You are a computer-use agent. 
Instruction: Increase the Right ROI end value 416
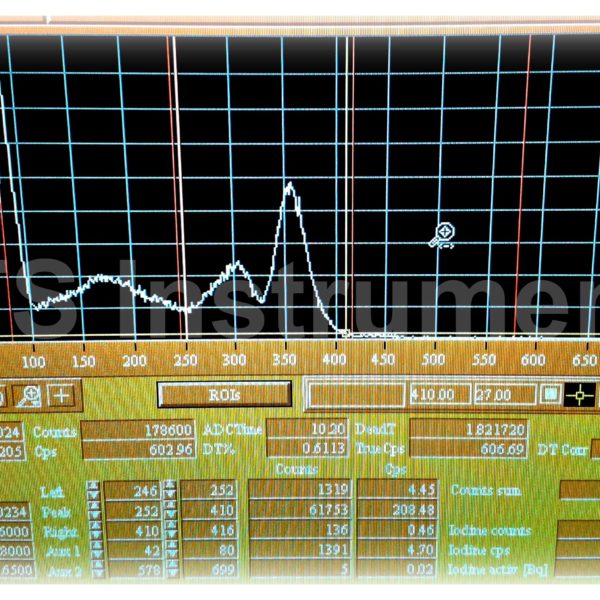point(171,525)
